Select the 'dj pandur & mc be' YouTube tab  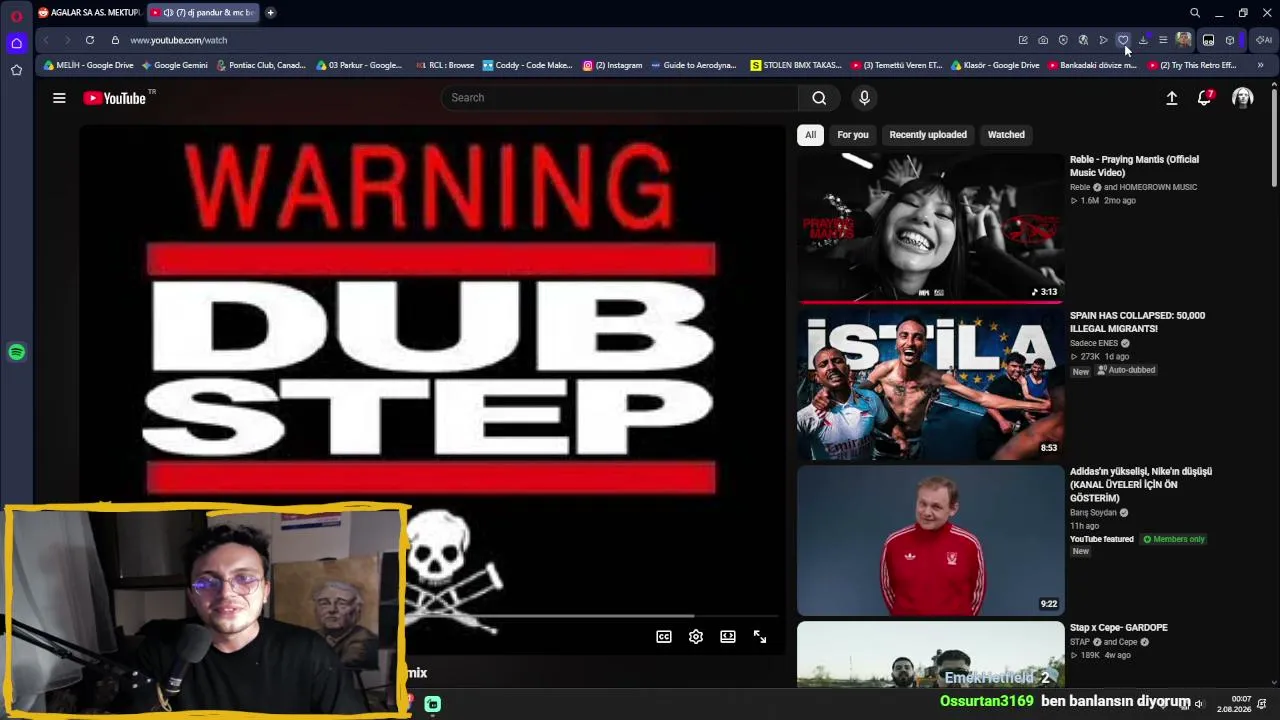coord(203,13)
